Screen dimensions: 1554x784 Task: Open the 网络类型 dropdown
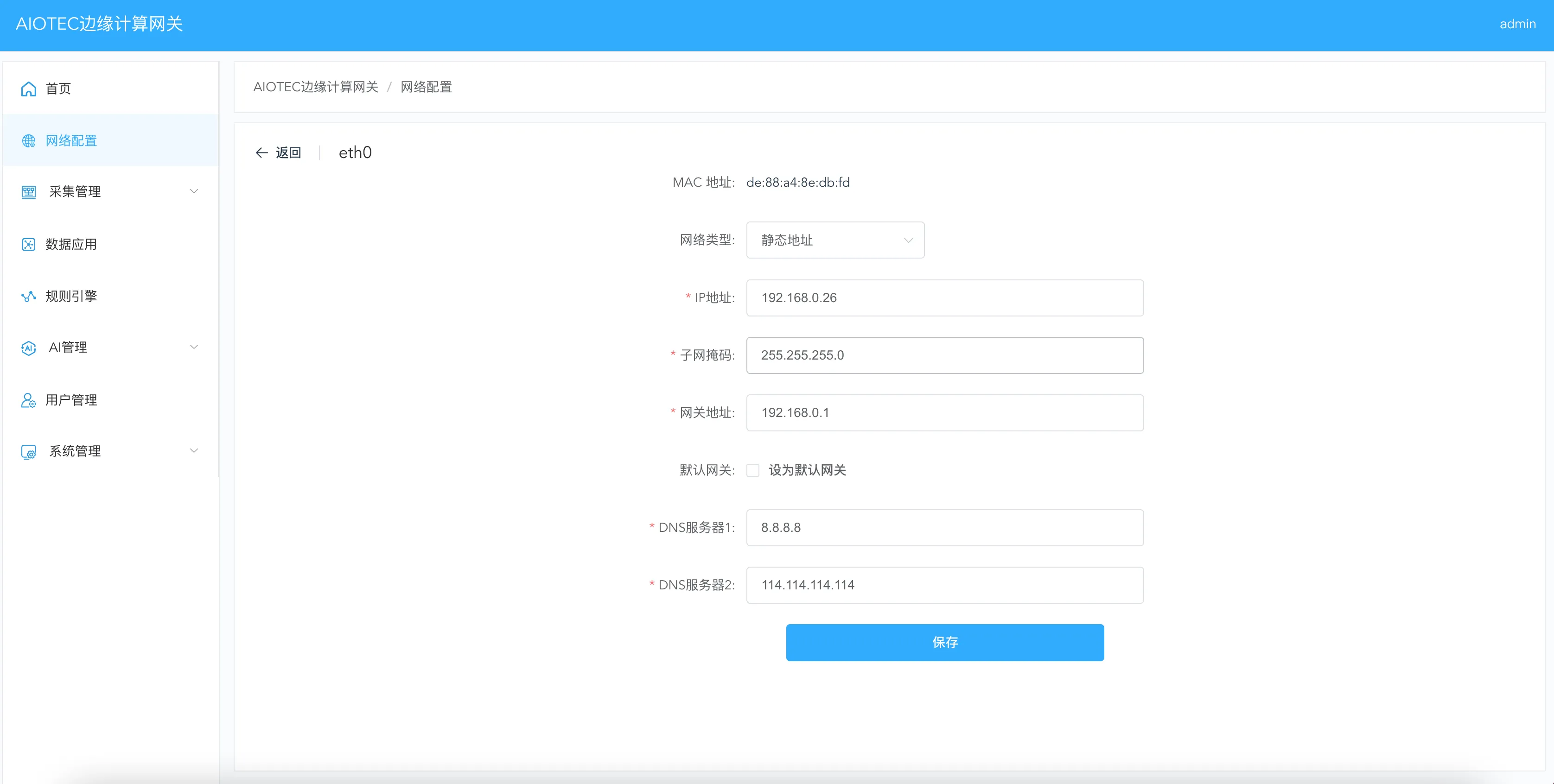point(834,240)
